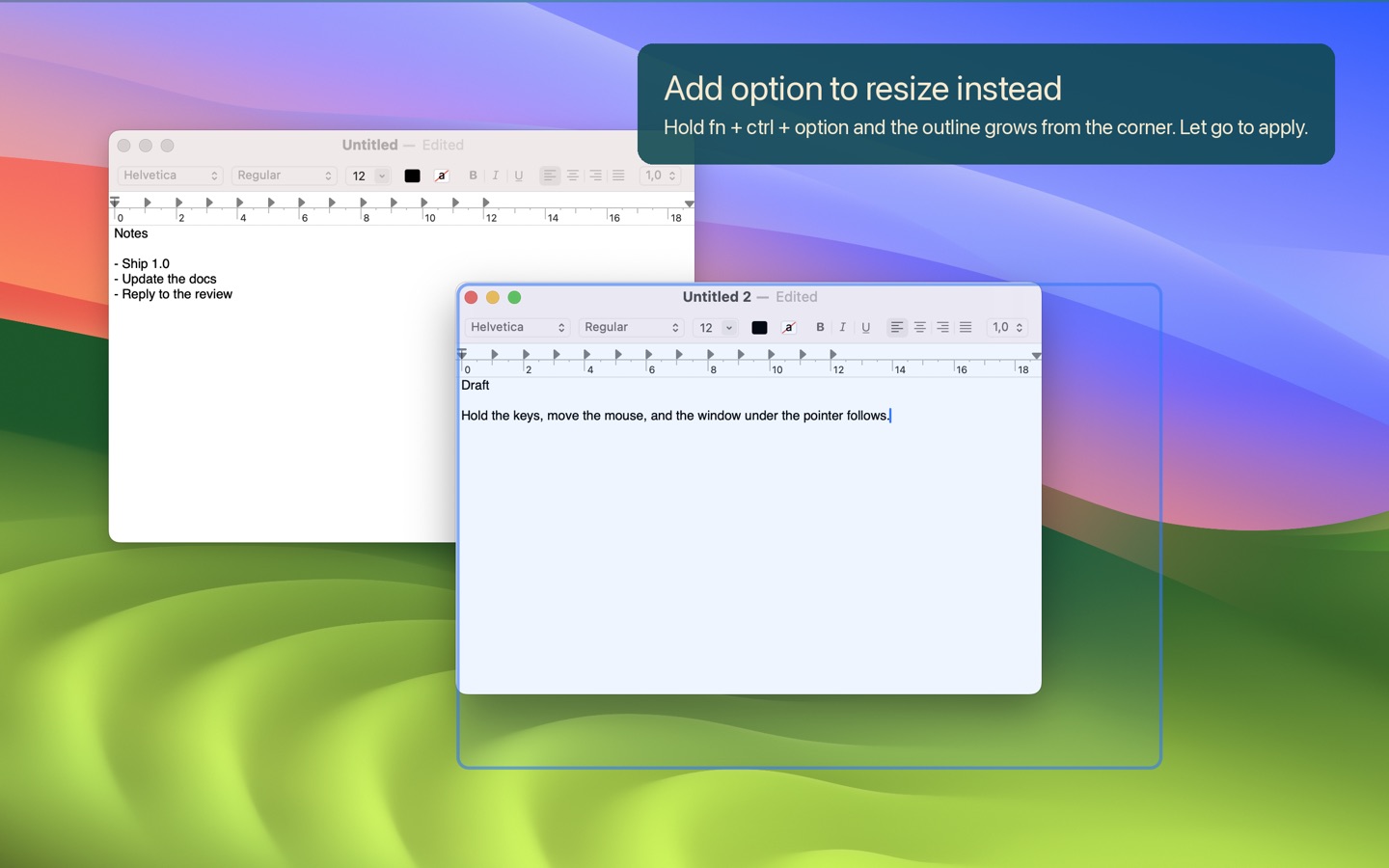Align text left in Untitled 2 window
This screenshot has height=868, width=1389.
click(896, 327)
